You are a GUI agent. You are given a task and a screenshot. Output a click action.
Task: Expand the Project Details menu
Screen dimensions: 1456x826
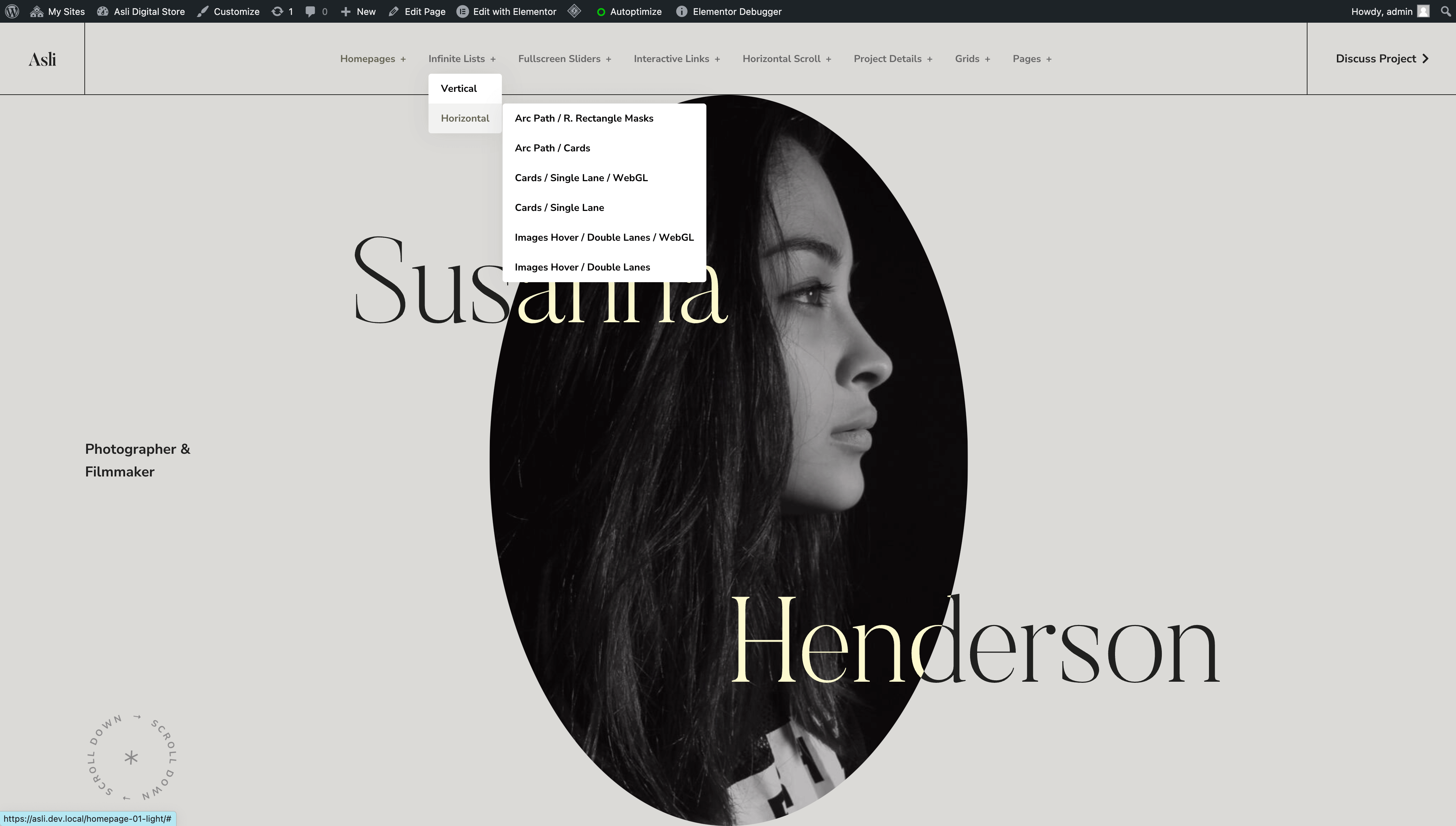pyautogui.click(x=893, y=59)
